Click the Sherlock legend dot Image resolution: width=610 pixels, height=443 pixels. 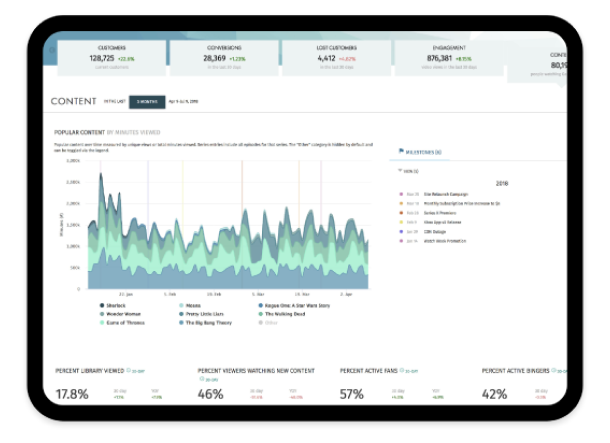(x=103, y=305)
